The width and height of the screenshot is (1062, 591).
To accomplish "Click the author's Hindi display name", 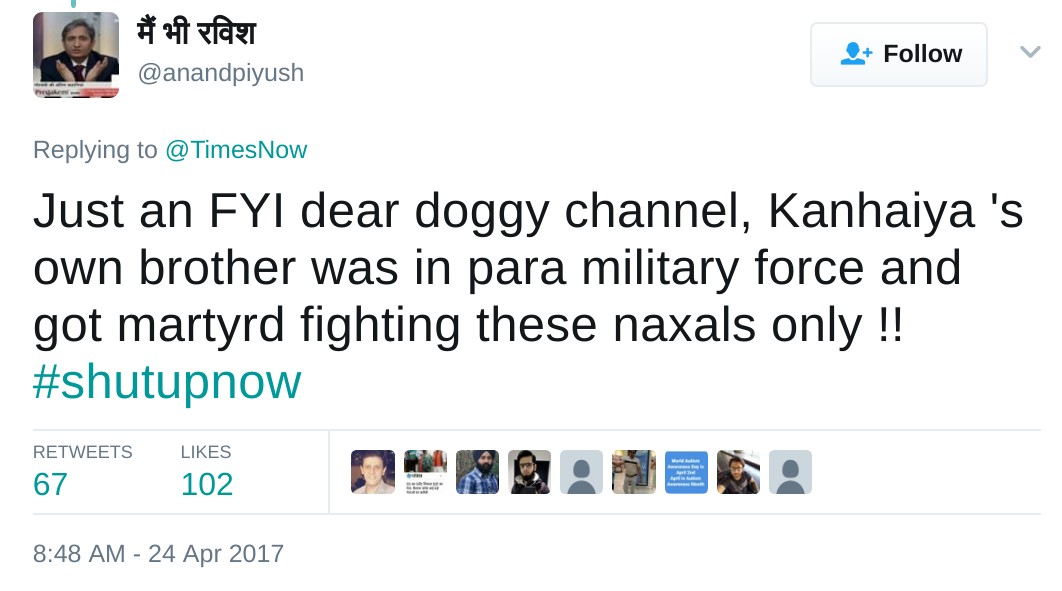I will 196,33.
